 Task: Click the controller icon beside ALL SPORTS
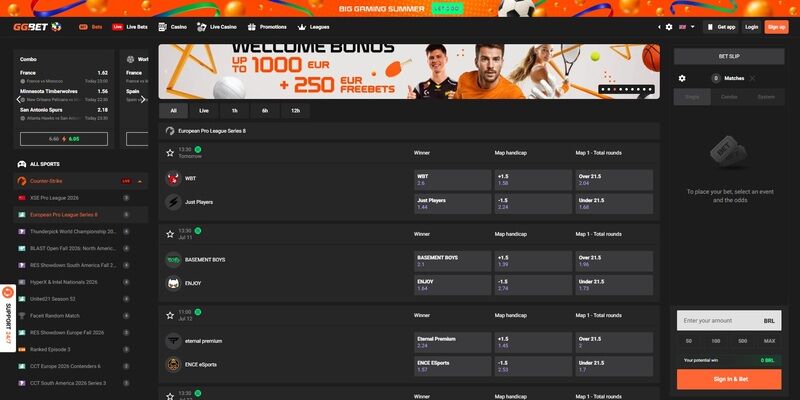[x=22, y=164]
